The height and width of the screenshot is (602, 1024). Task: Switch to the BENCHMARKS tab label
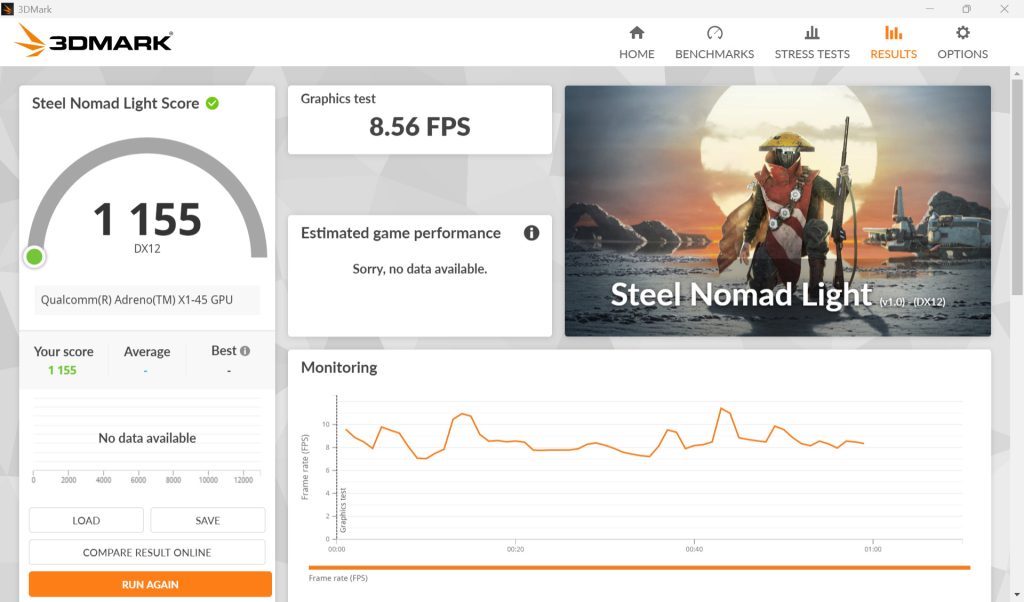[x=714, y=54]
